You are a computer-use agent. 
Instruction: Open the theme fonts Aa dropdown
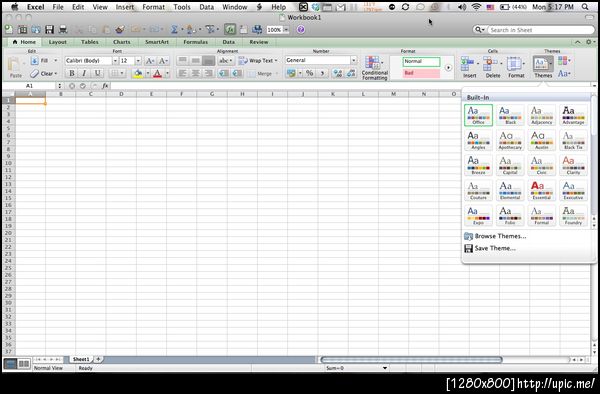point(564,73)
